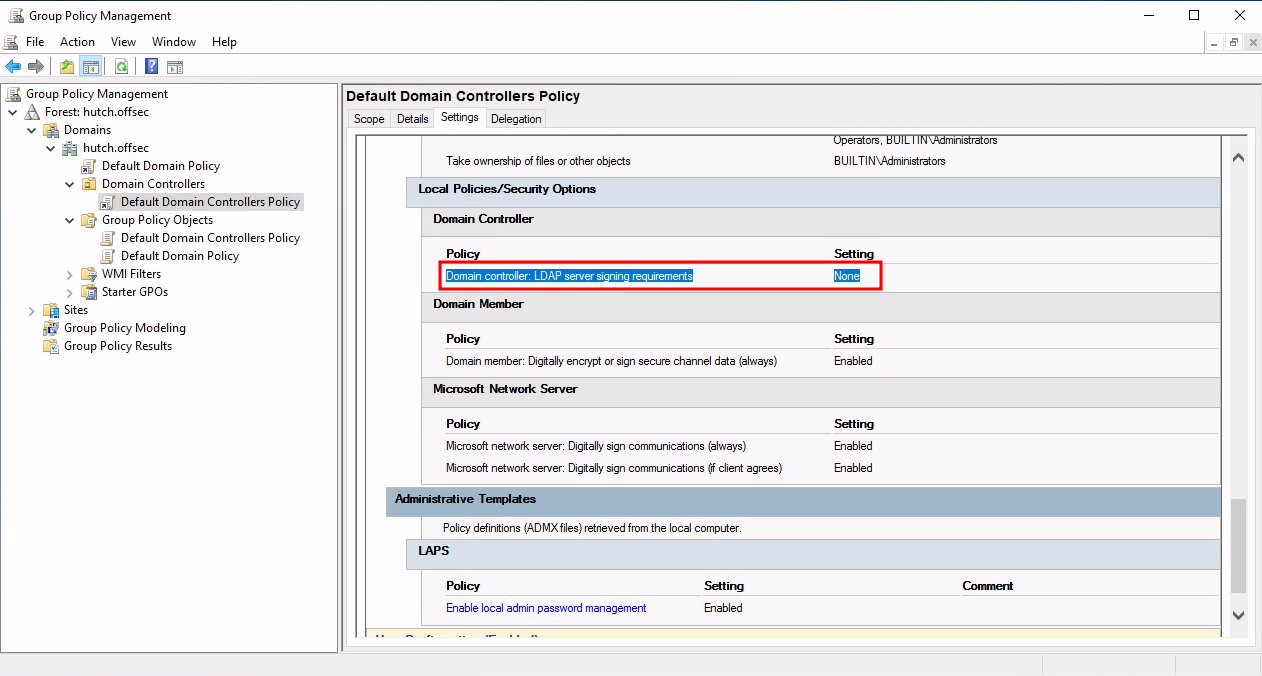Screen dimensions: 1262x676
Task: Click the Group Policy Objects folder icon
Action: [89, 220]
